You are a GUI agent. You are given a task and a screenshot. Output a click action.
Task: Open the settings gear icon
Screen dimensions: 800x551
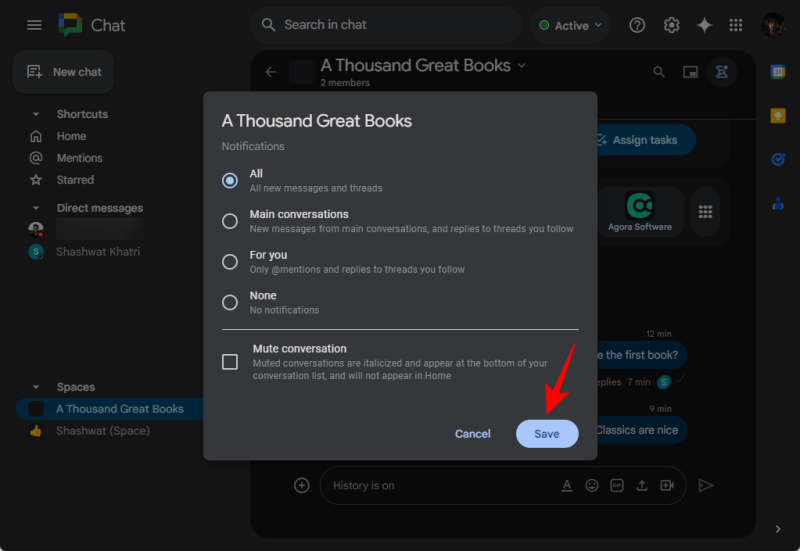(x=671, y=25)
